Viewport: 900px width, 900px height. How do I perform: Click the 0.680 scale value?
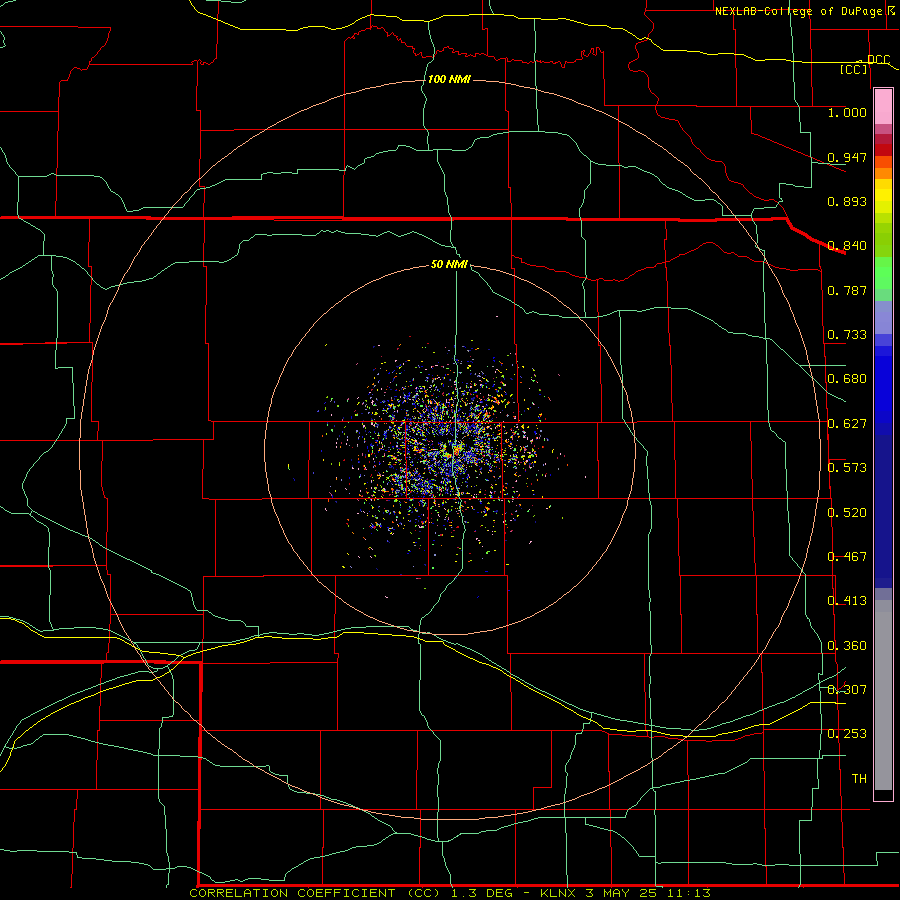847,379
